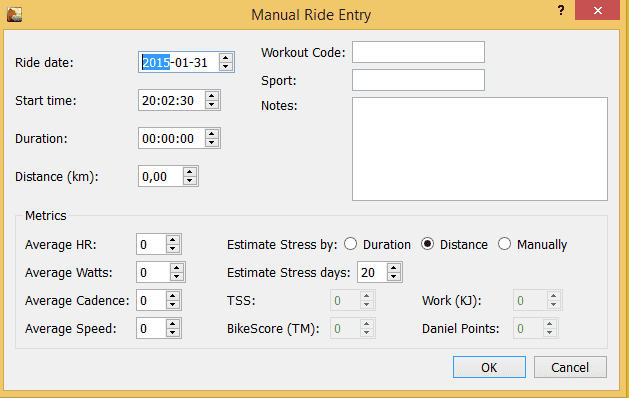Viewport: 629px width, 398px height.
Task: Click the 'Workout Code:' label
Action: 303,53
